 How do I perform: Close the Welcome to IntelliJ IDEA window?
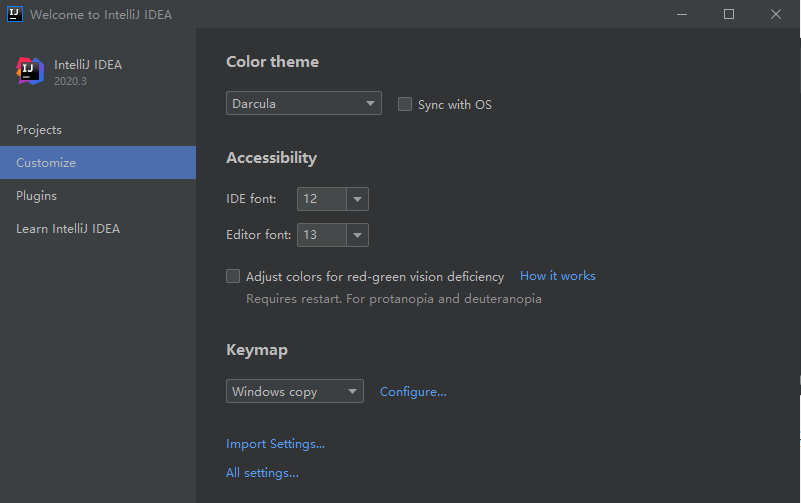click(x=776, y=14)
